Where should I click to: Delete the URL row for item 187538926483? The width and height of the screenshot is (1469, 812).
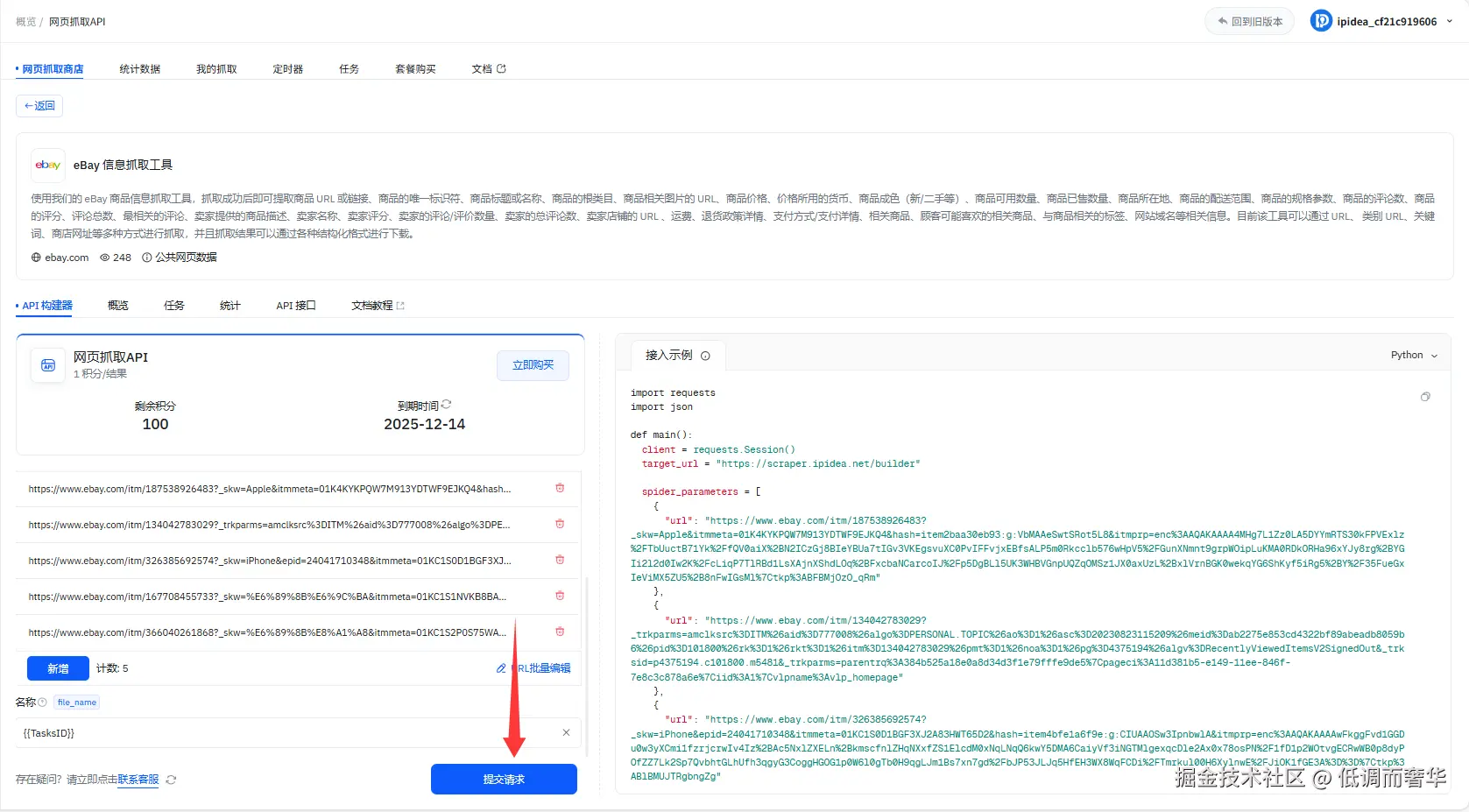click(560, 489)
